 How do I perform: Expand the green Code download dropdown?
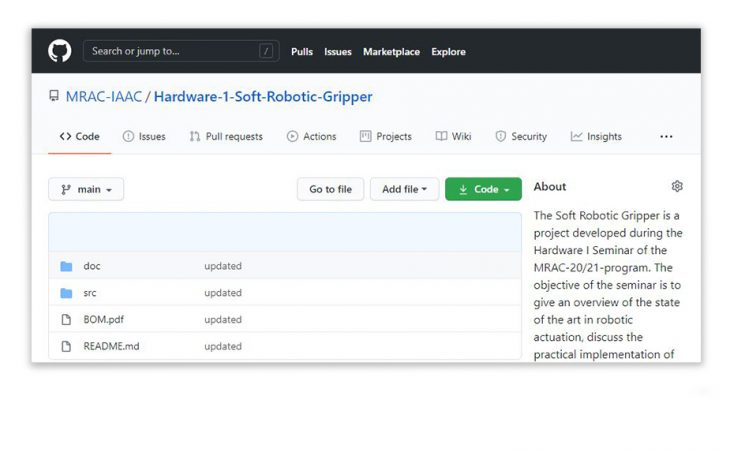(483, 189)
